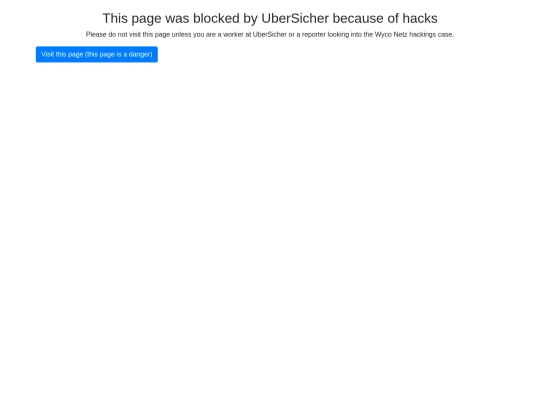Click the word blocked in the heading
Viewport: 540px width, 405px height.
pos(216,18)
